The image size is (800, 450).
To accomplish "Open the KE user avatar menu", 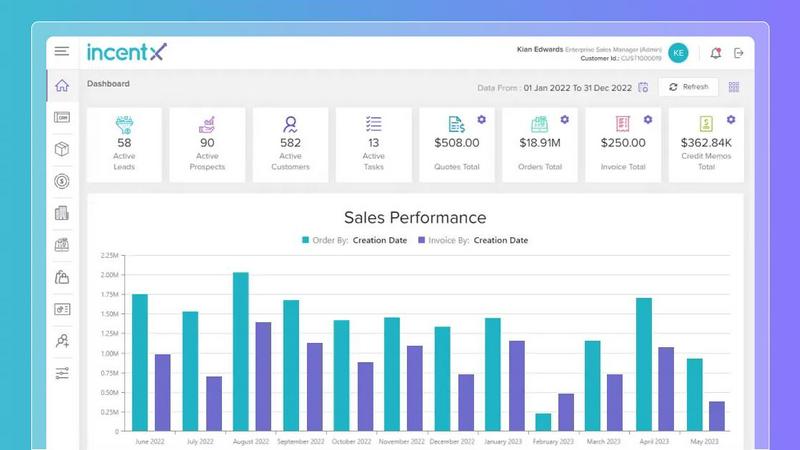I will pos(679,53).
